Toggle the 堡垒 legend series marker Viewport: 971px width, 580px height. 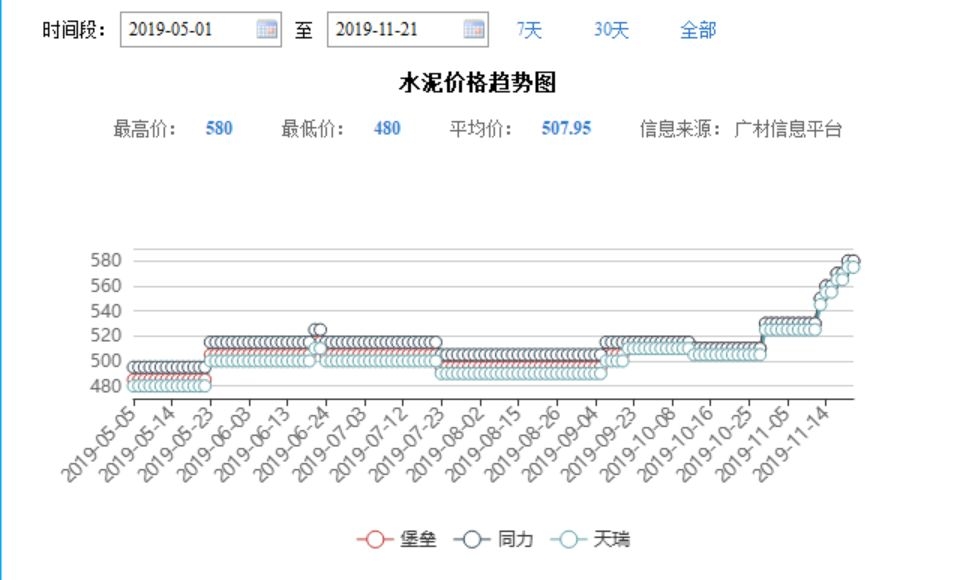[375, 540]
